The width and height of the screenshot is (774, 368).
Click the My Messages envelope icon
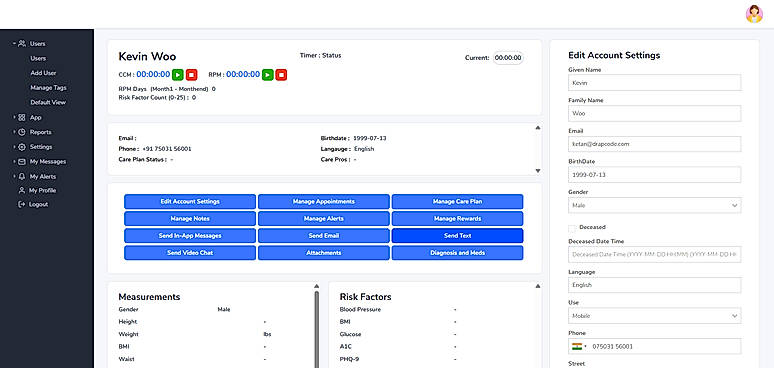[22, 161]
